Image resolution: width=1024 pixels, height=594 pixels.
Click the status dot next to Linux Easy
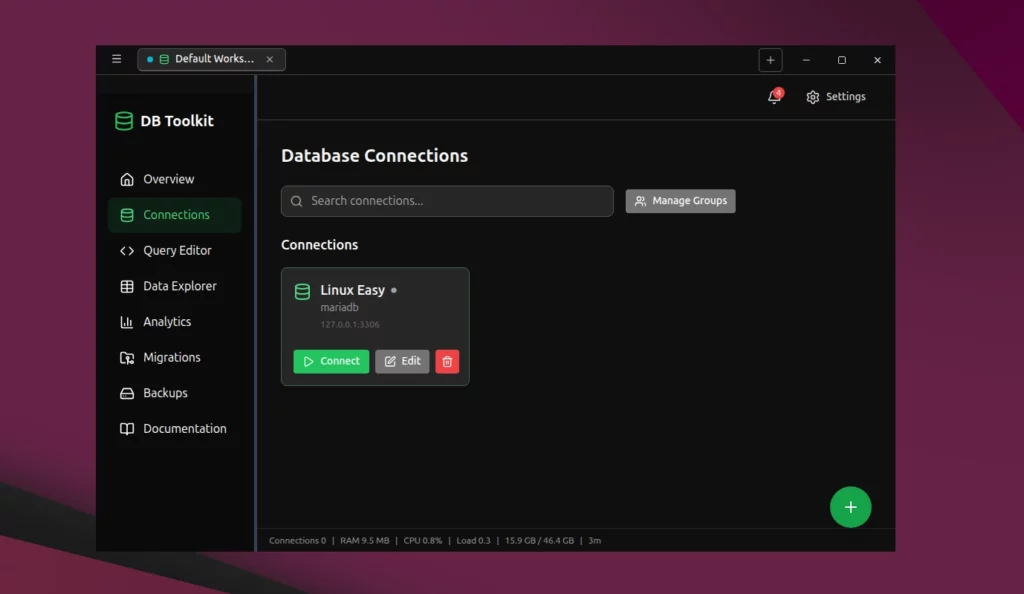tap(393, 290)
